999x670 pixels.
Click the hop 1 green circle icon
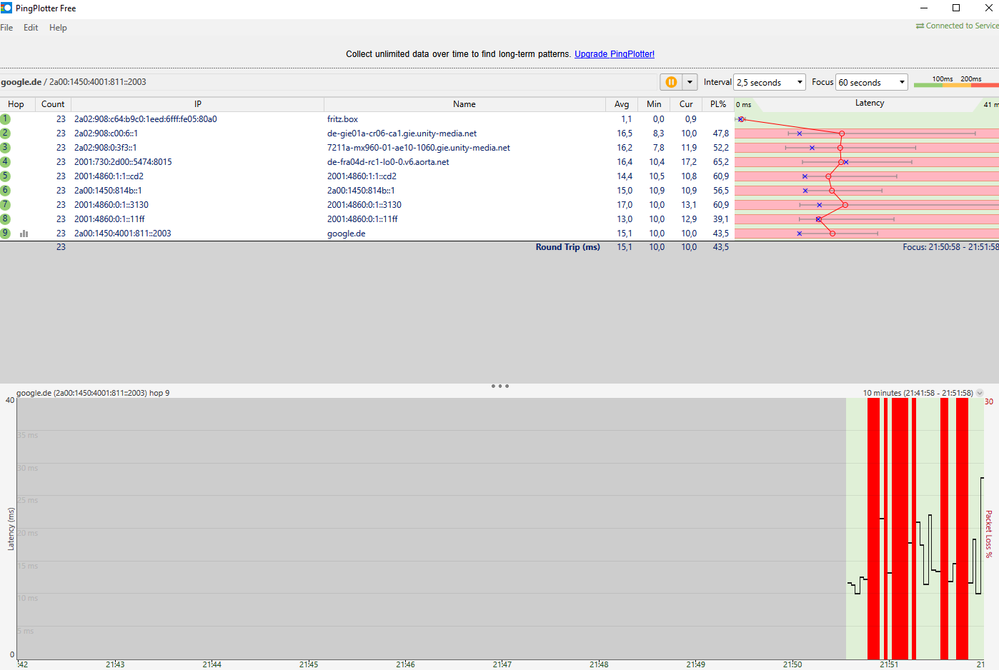click(5, 119)
